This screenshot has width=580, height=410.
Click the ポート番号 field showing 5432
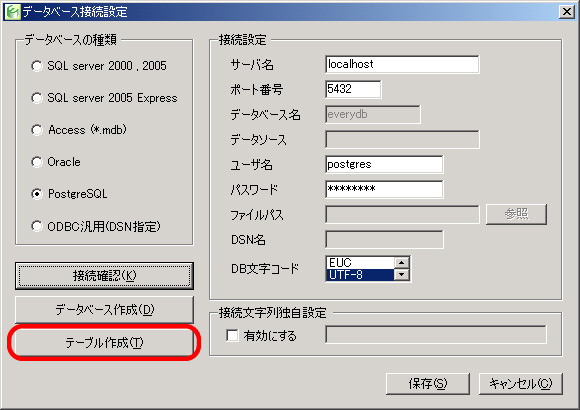point(353,89)
